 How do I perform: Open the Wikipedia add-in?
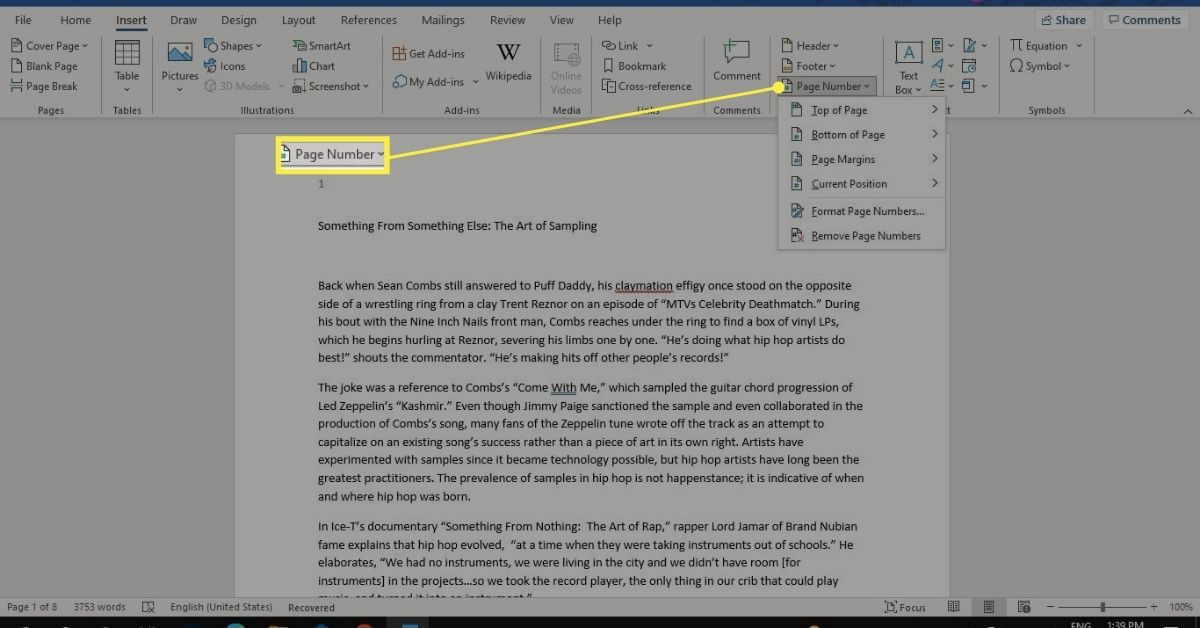click(x=508, y=62)
